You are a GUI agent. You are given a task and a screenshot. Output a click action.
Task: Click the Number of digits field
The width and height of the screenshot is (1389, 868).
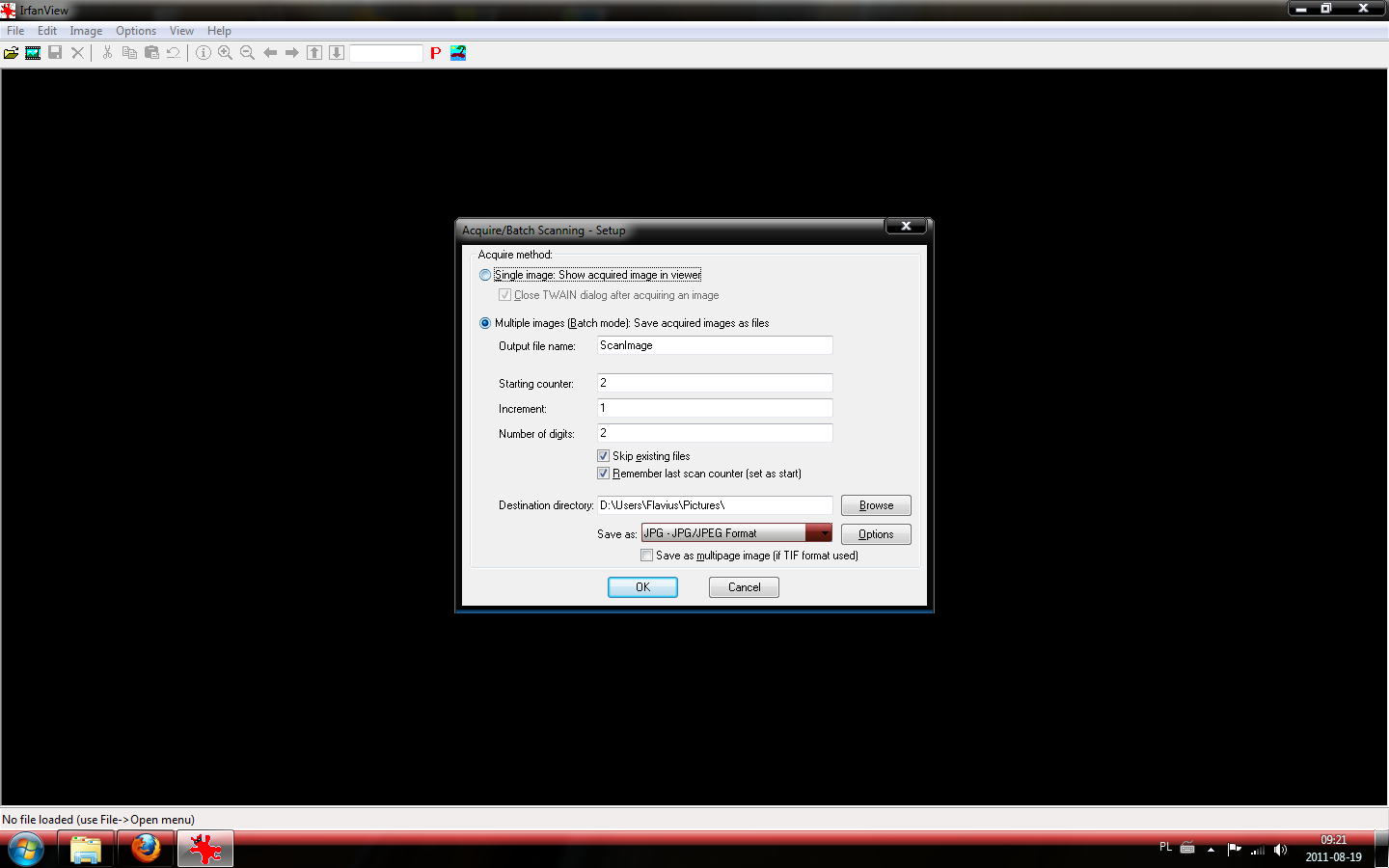click(715, 433)
